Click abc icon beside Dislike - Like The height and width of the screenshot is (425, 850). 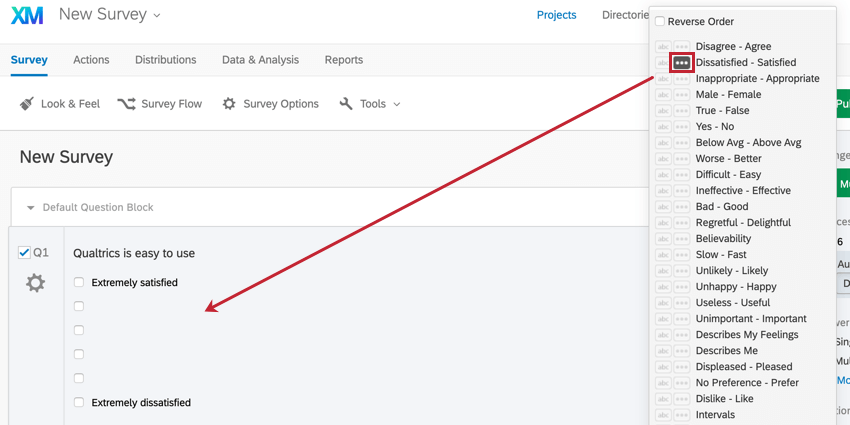point(663,398)
